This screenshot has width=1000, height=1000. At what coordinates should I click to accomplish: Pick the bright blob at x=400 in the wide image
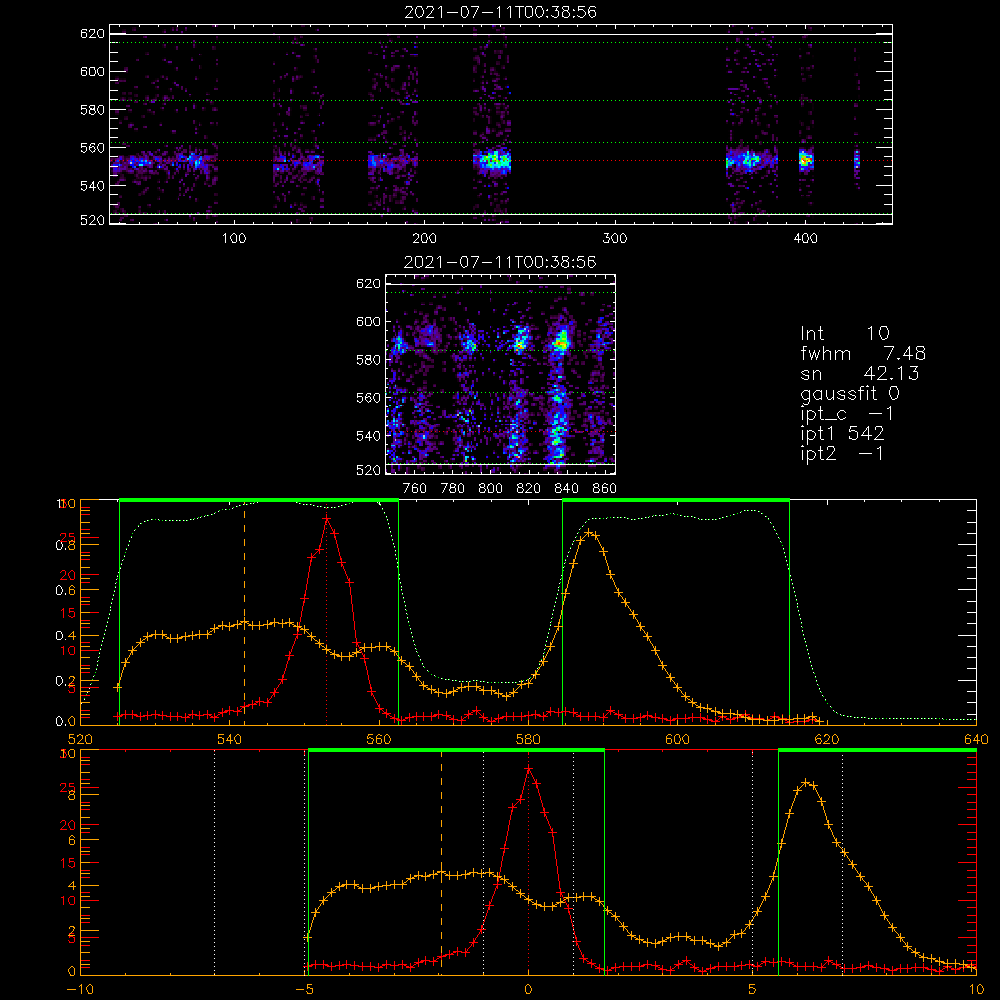[x=806, y=159]
